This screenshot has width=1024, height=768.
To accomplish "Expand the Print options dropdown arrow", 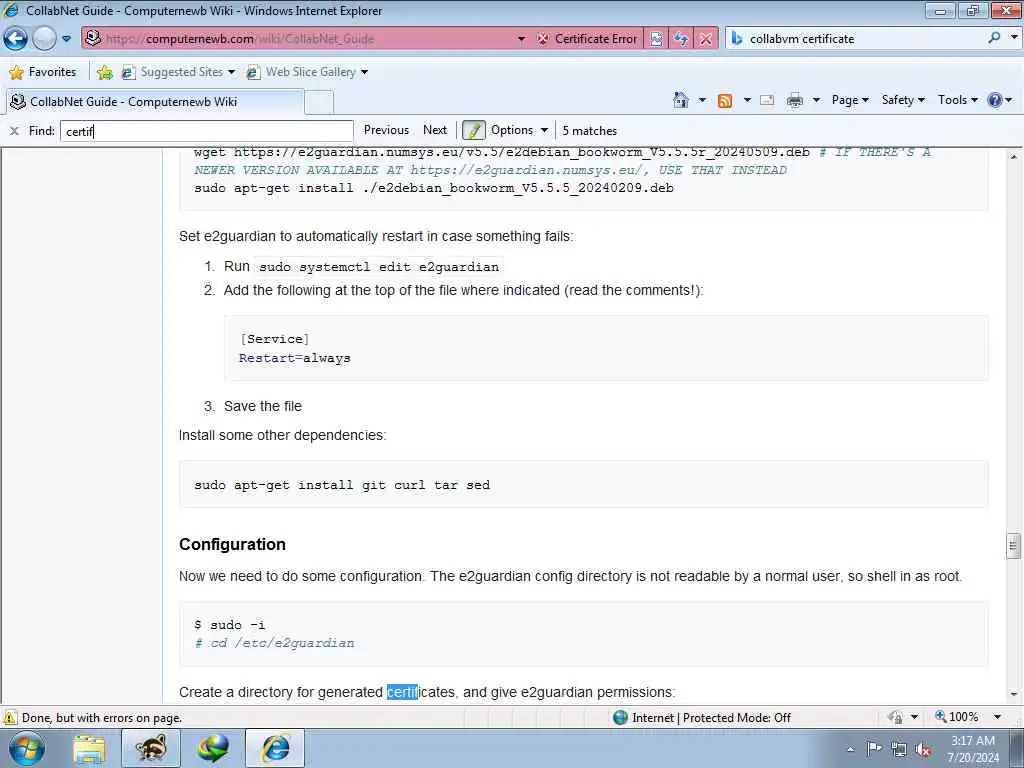I will [x=816, y=100].
